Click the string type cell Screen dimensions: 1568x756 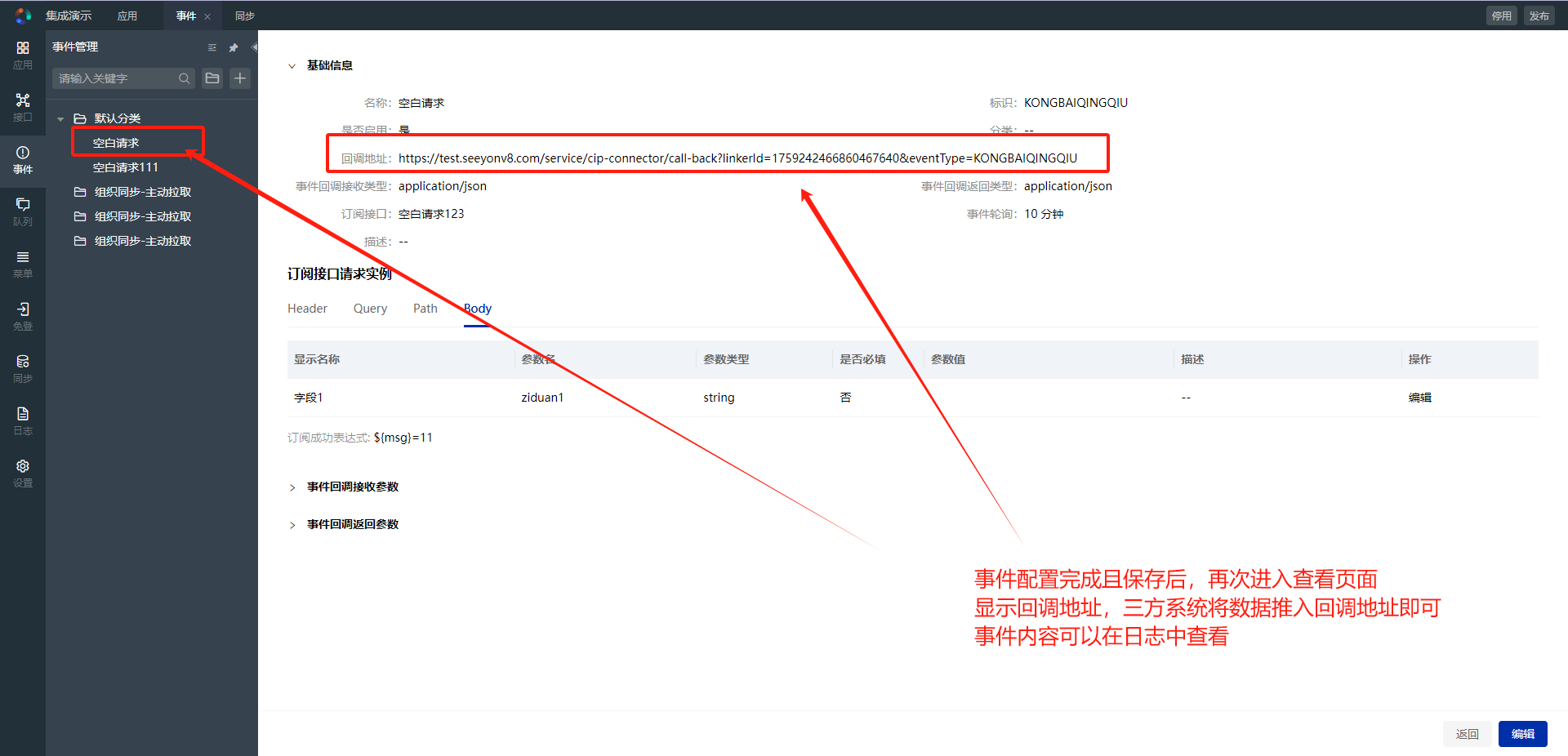pyautogui.click(x=719, y=398)
